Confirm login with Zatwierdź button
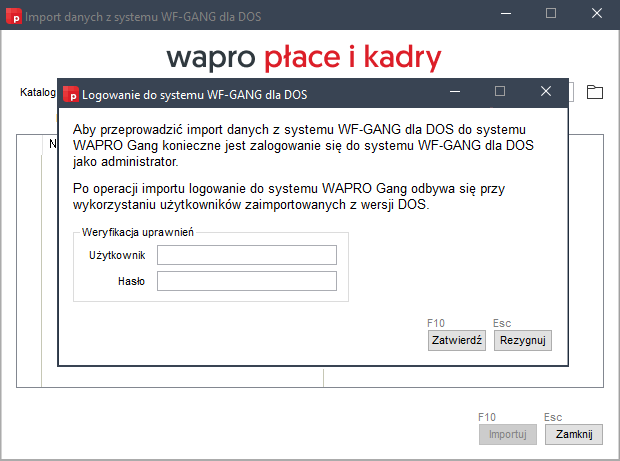The height and width of the screenshot is (461, 620). (457, 340)
